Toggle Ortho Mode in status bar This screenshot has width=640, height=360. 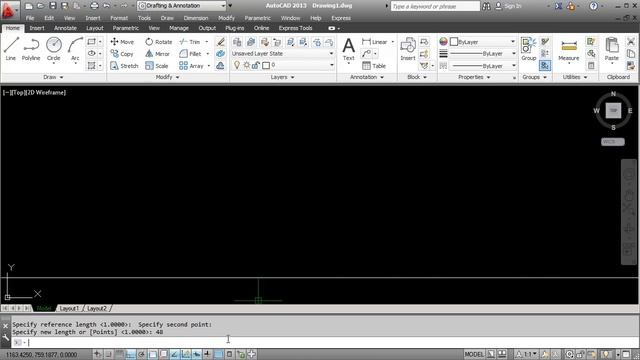[x=130, y=354]
